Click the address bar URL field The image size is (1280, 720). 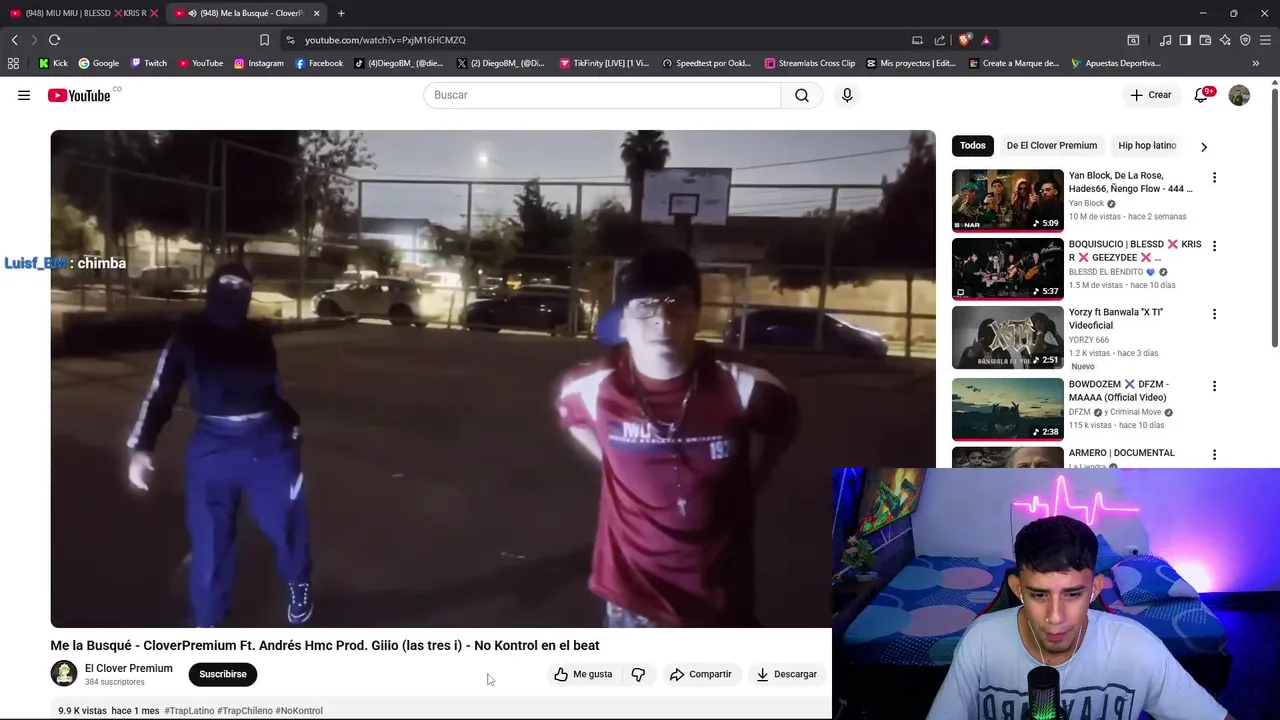point(600,40)
